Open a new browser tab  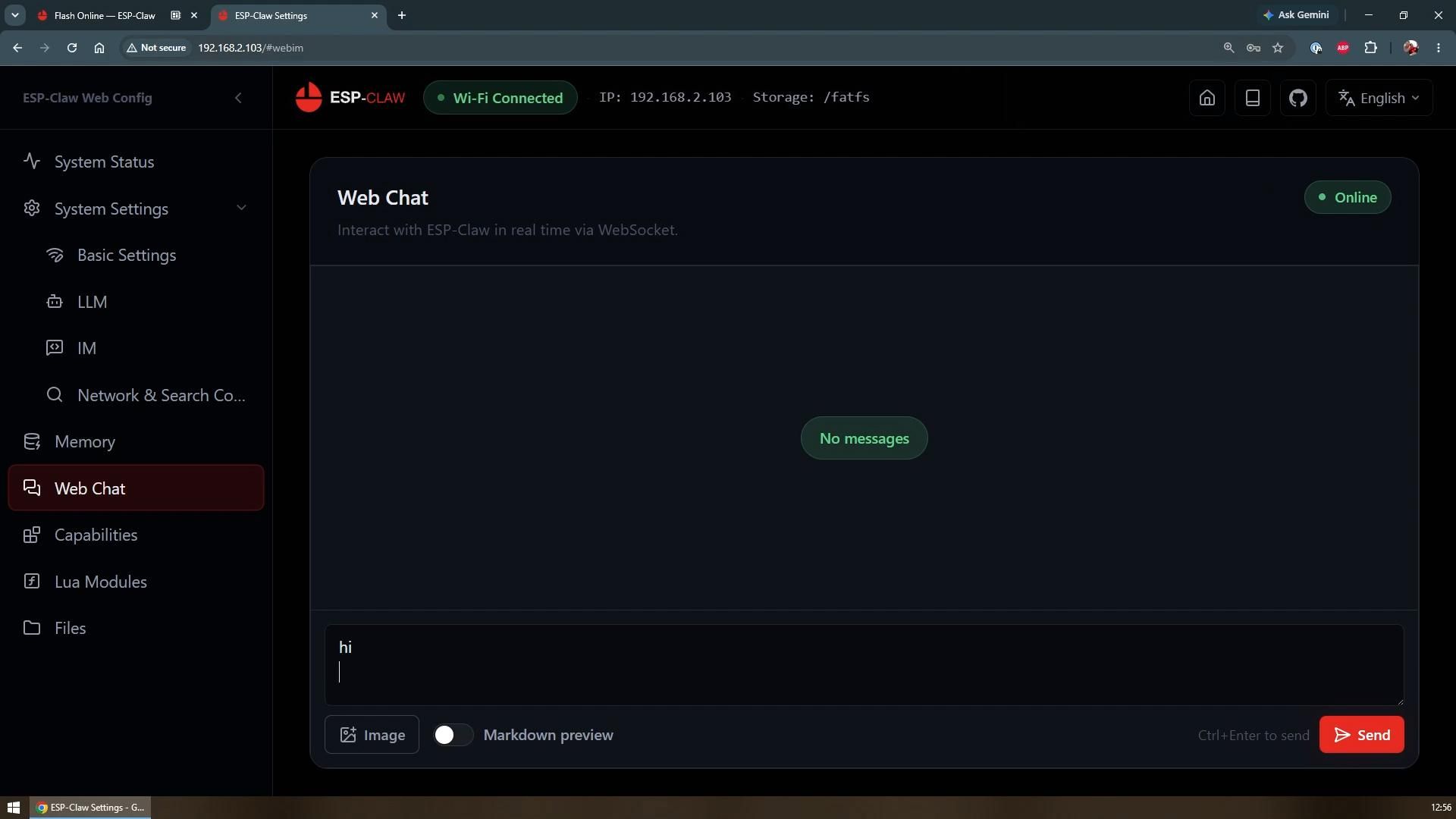tap(402, 15)
